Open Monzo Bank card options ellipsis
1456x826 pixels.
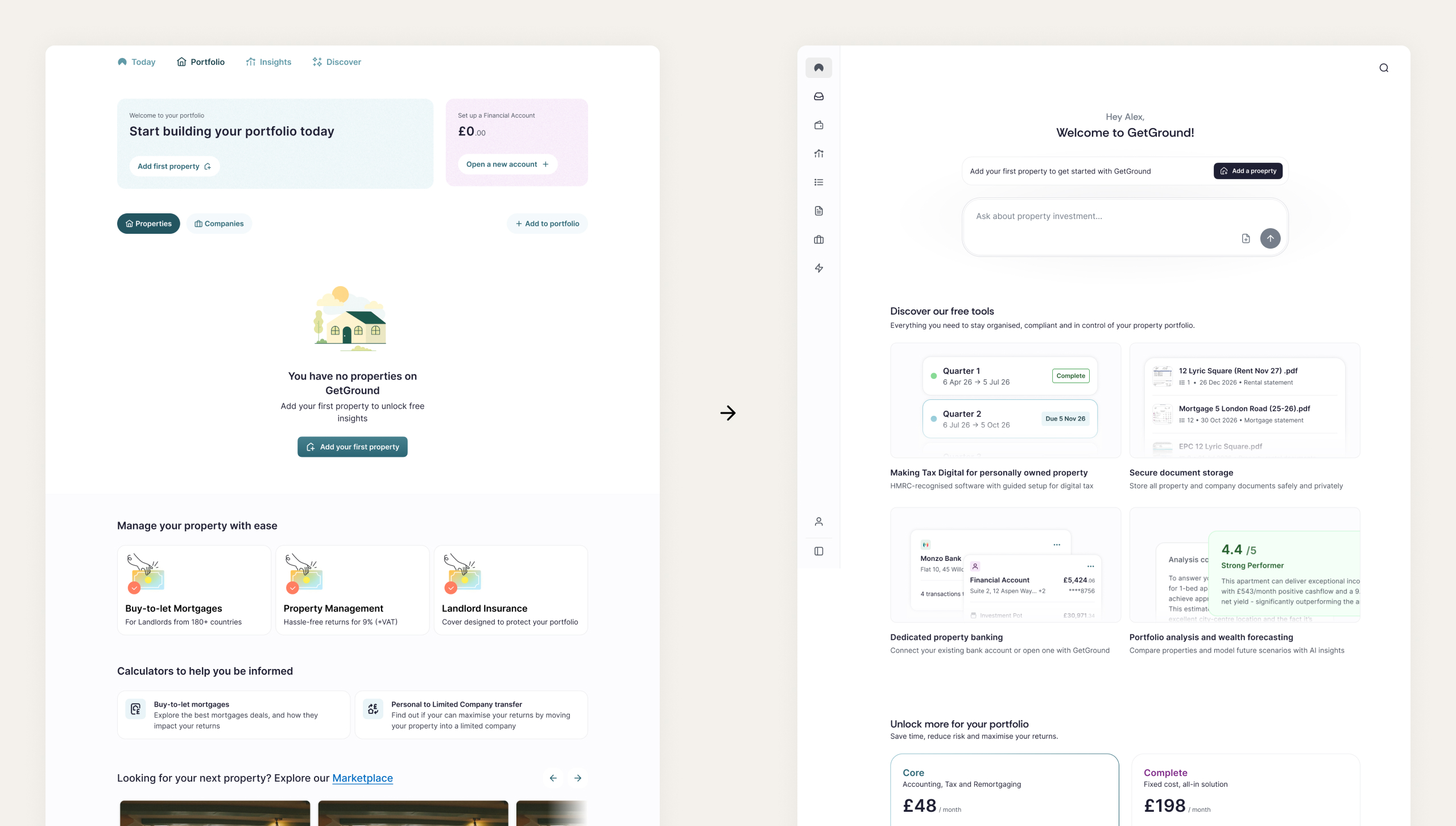pos(1057,544)
